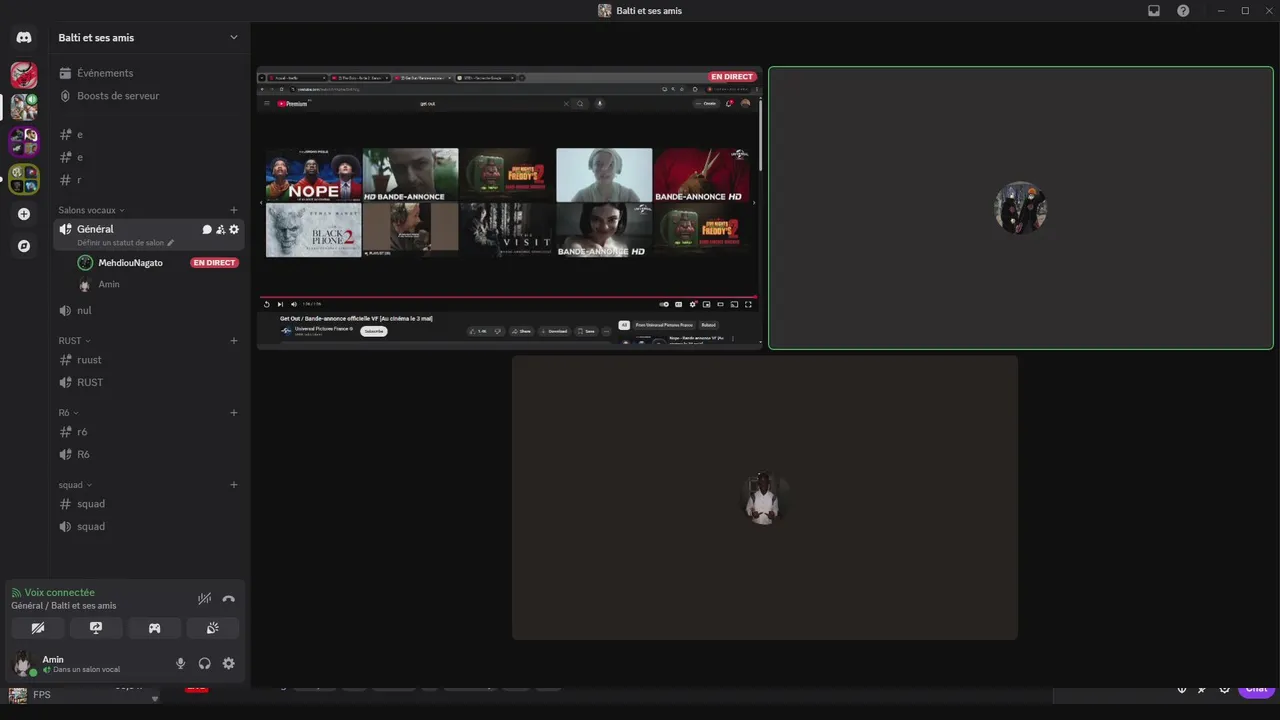Disconnect from voice with hang-up icon
The image size is (1280, 720).
[228, 599]
